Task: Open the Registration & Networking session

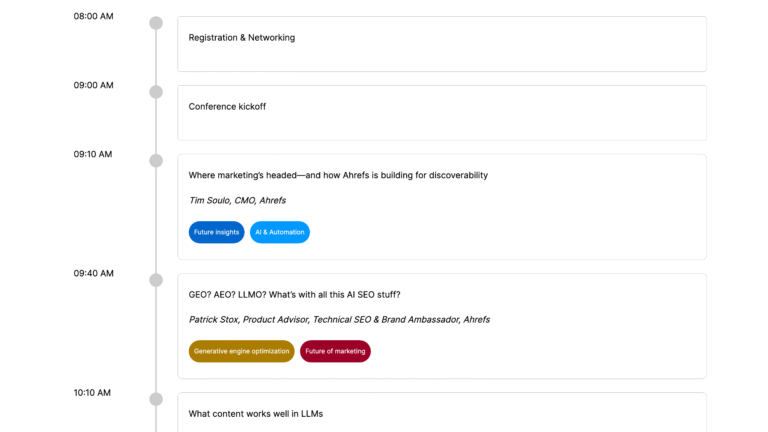Action: pos(242,38)
